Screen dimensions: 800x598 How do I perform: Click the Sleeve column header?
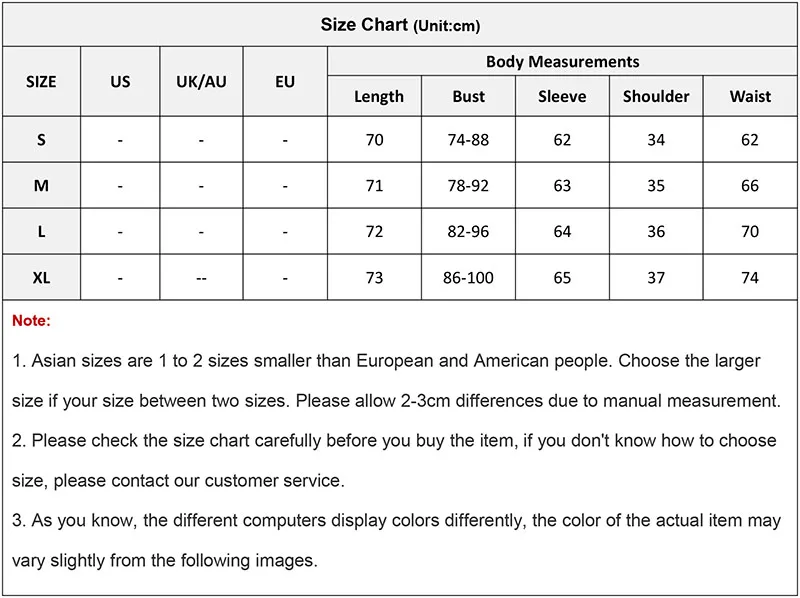[562, 96]
